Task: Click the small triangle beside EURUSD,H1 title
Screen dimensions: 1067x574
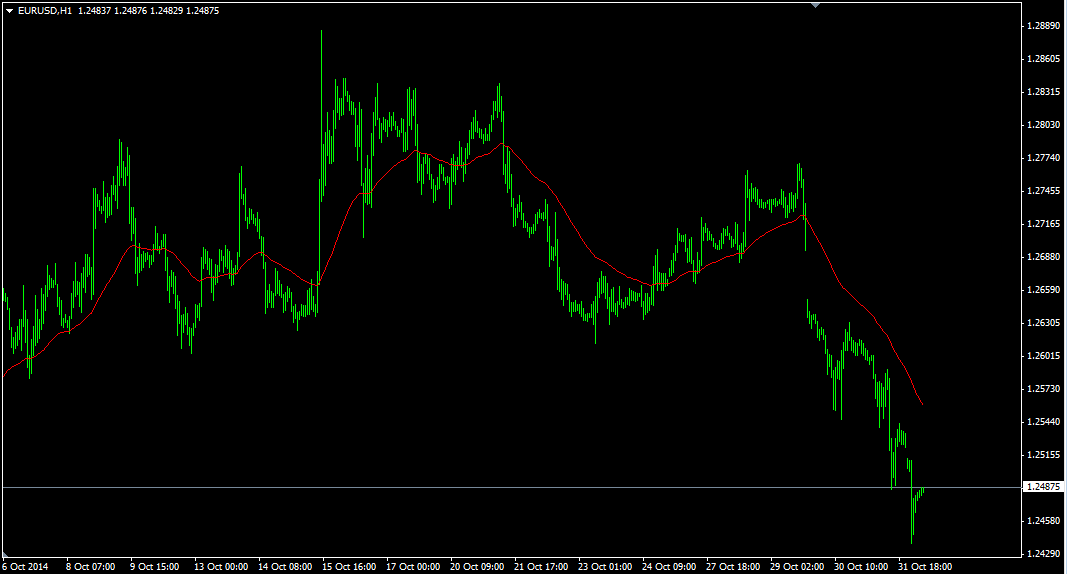Action: (x=10, y=11)
